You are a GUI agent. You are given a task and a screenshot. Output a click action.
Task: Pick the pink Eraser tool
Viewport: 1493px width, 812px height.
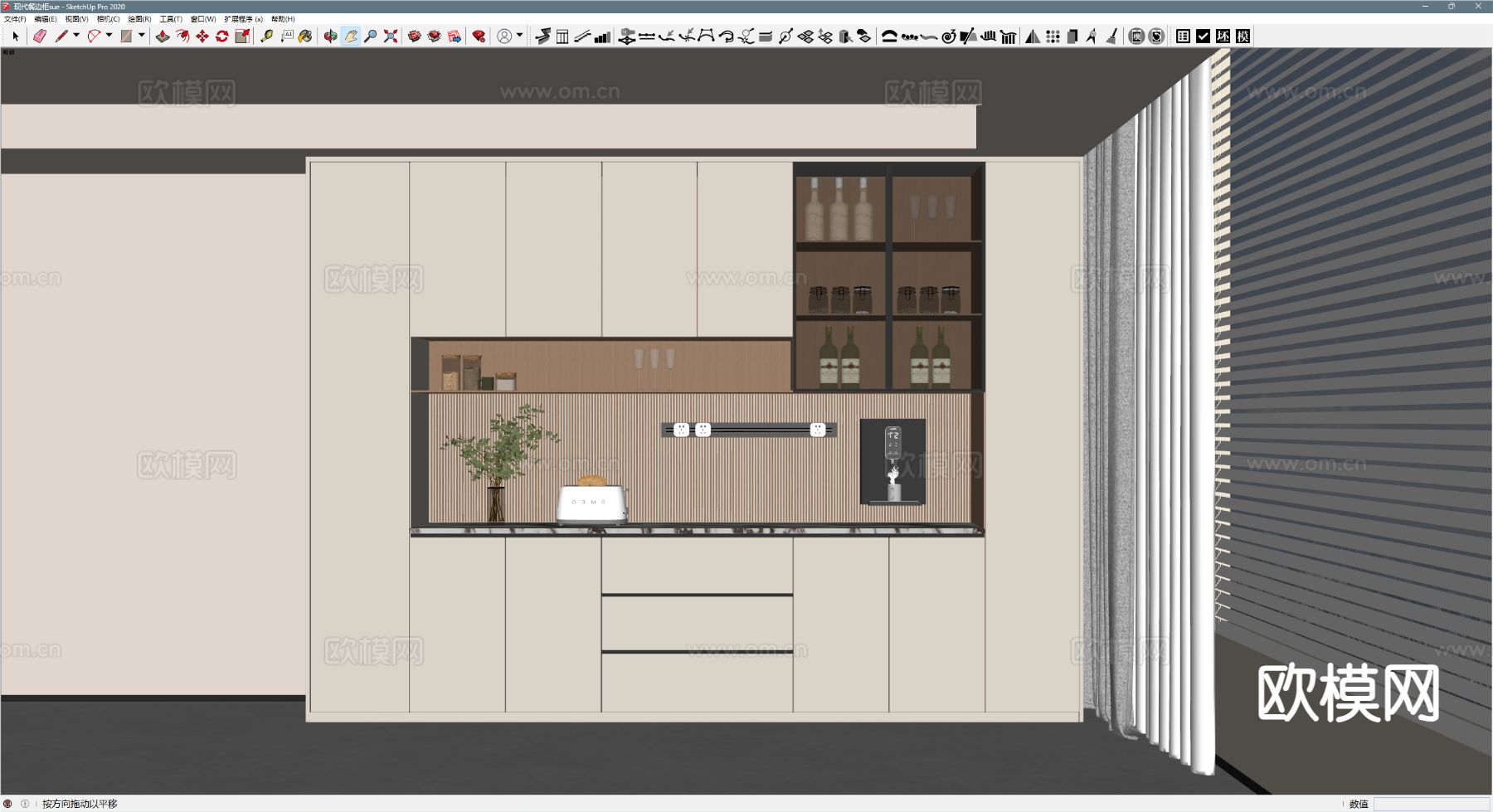tap(39, 36)
